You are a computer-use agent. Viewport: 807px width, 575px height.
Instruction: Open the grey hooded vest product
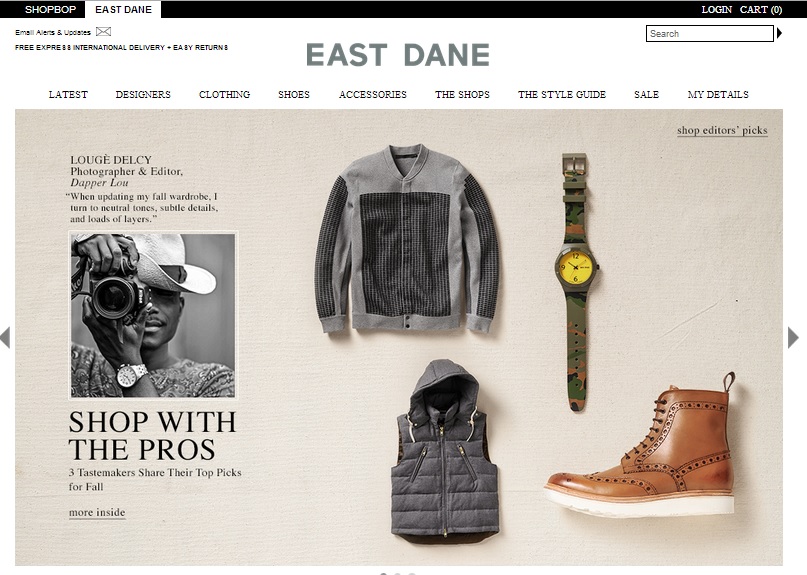[445, 450]
